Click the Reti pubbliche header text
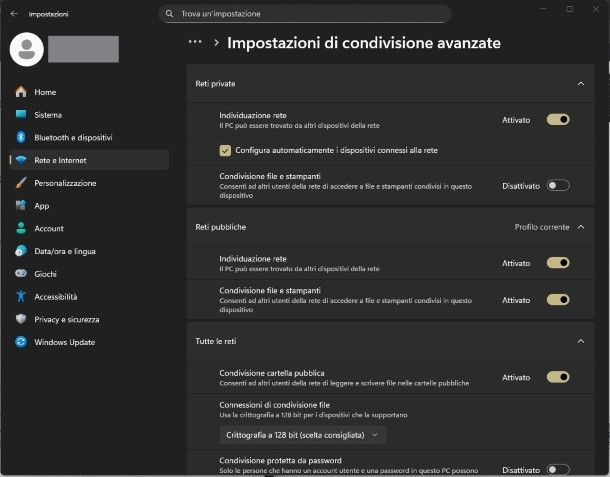Viewport: 610px width, 477px height. [x=221, y=227]
